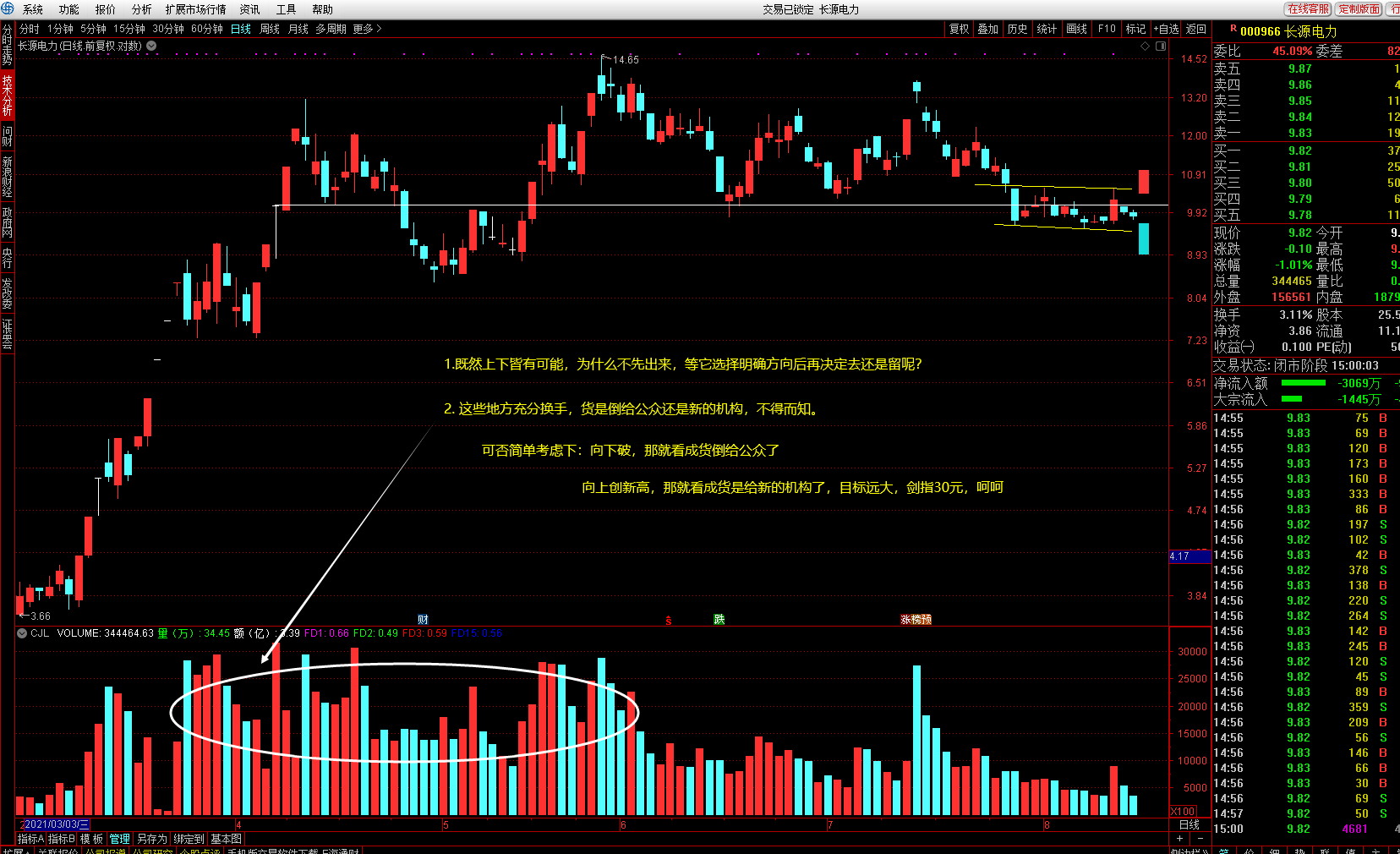The width and height of the screenshot is (1400, 854).
Task: Select the 指标A tab
Action: click(x=30, y=839)
